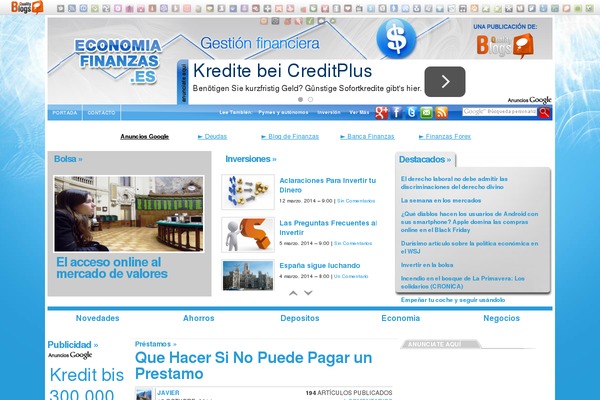The height and width of the screenshot is (400, 600).
Task: Open El acceso online al mercado de valores
Action: coord(112,268)
